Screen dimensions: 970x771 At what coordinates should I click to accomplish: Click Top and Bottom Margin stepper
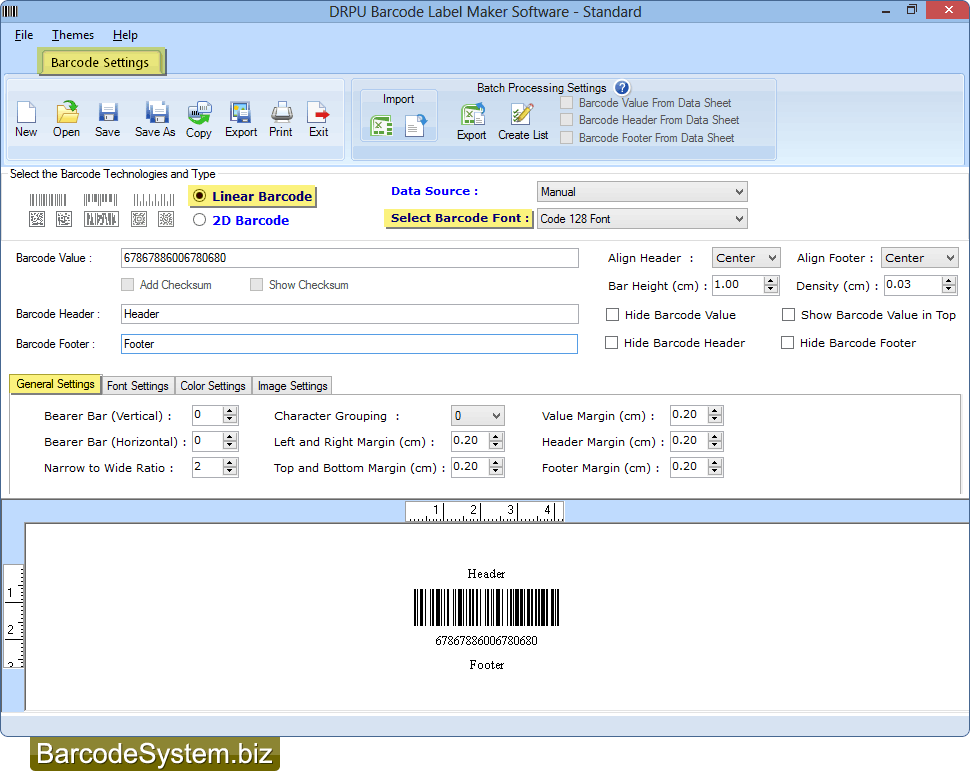496,467
